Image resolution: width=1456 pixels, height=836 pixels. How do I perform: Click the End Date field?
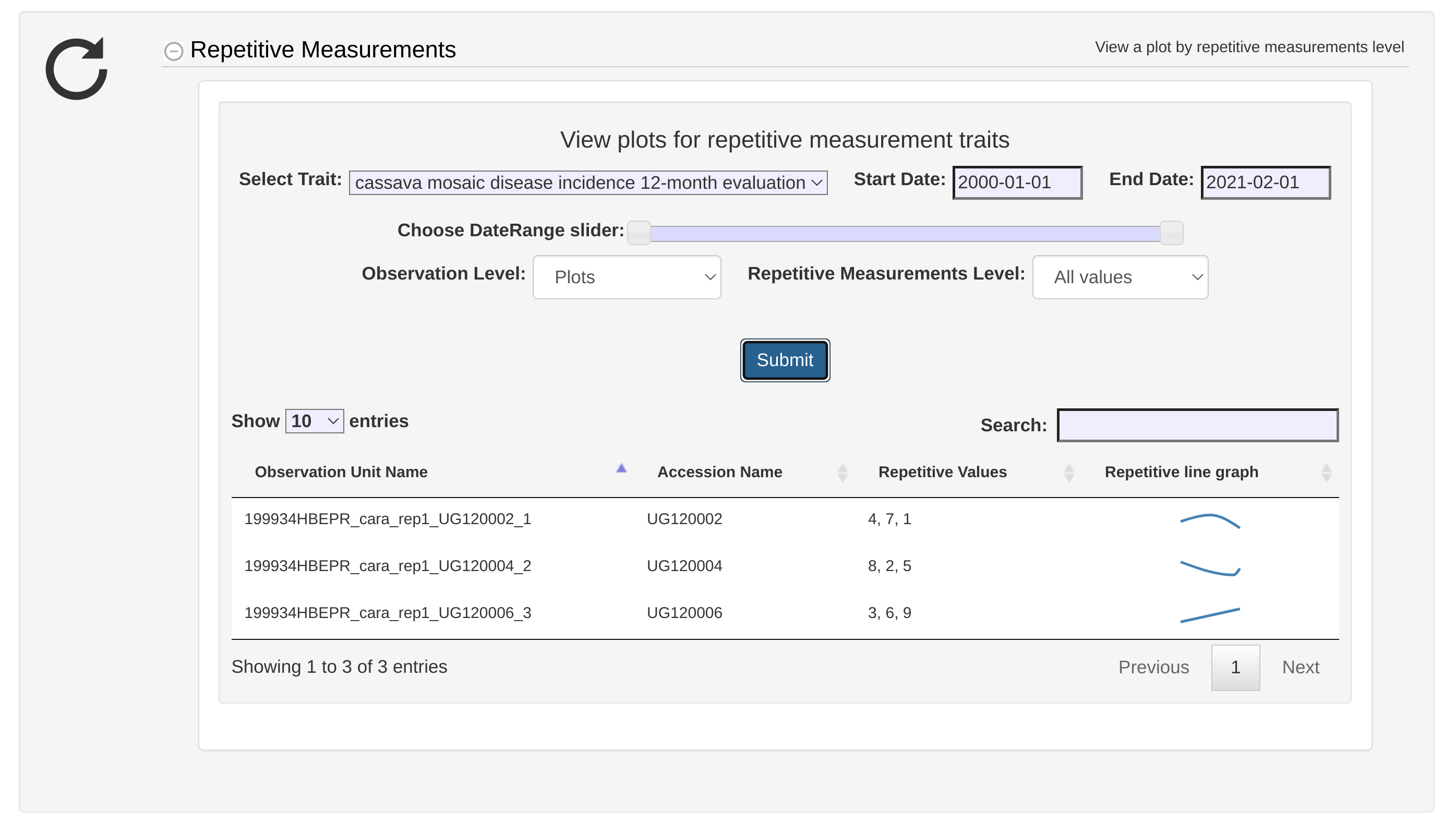coord(1265,183)
